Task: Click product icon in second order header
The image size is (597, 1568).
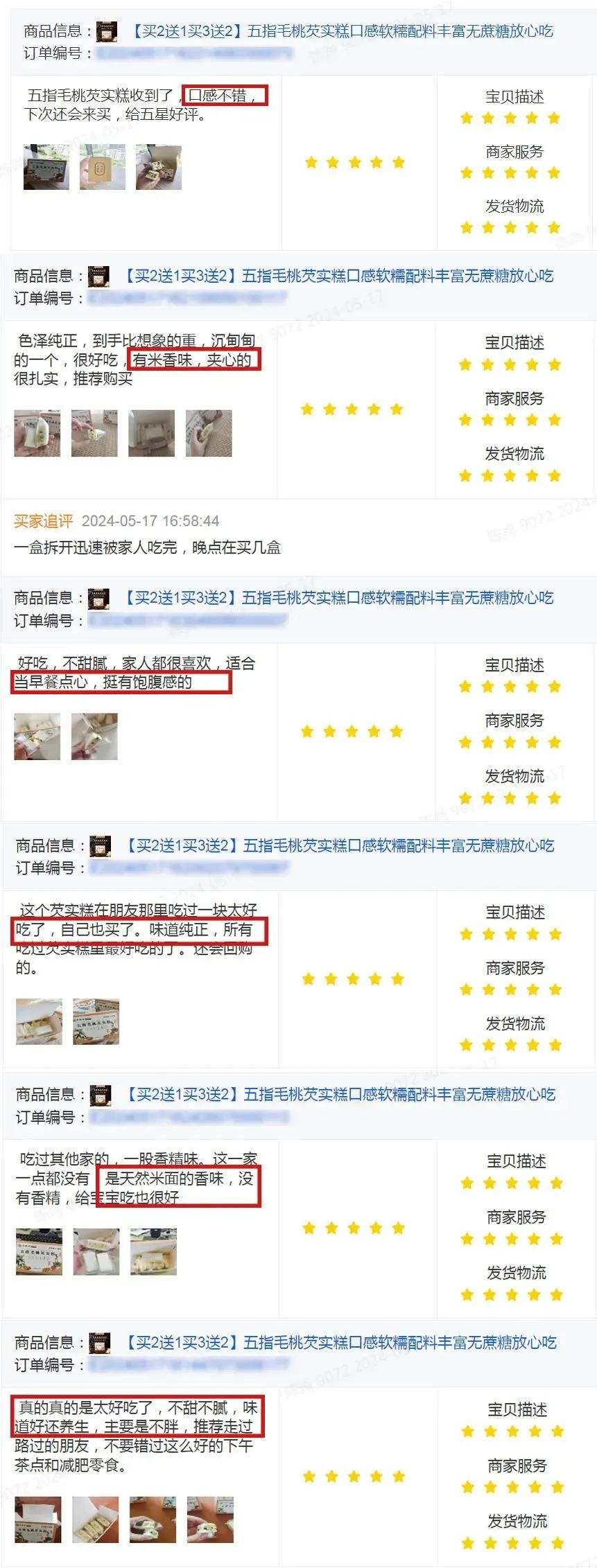Action: coord(98,276)
